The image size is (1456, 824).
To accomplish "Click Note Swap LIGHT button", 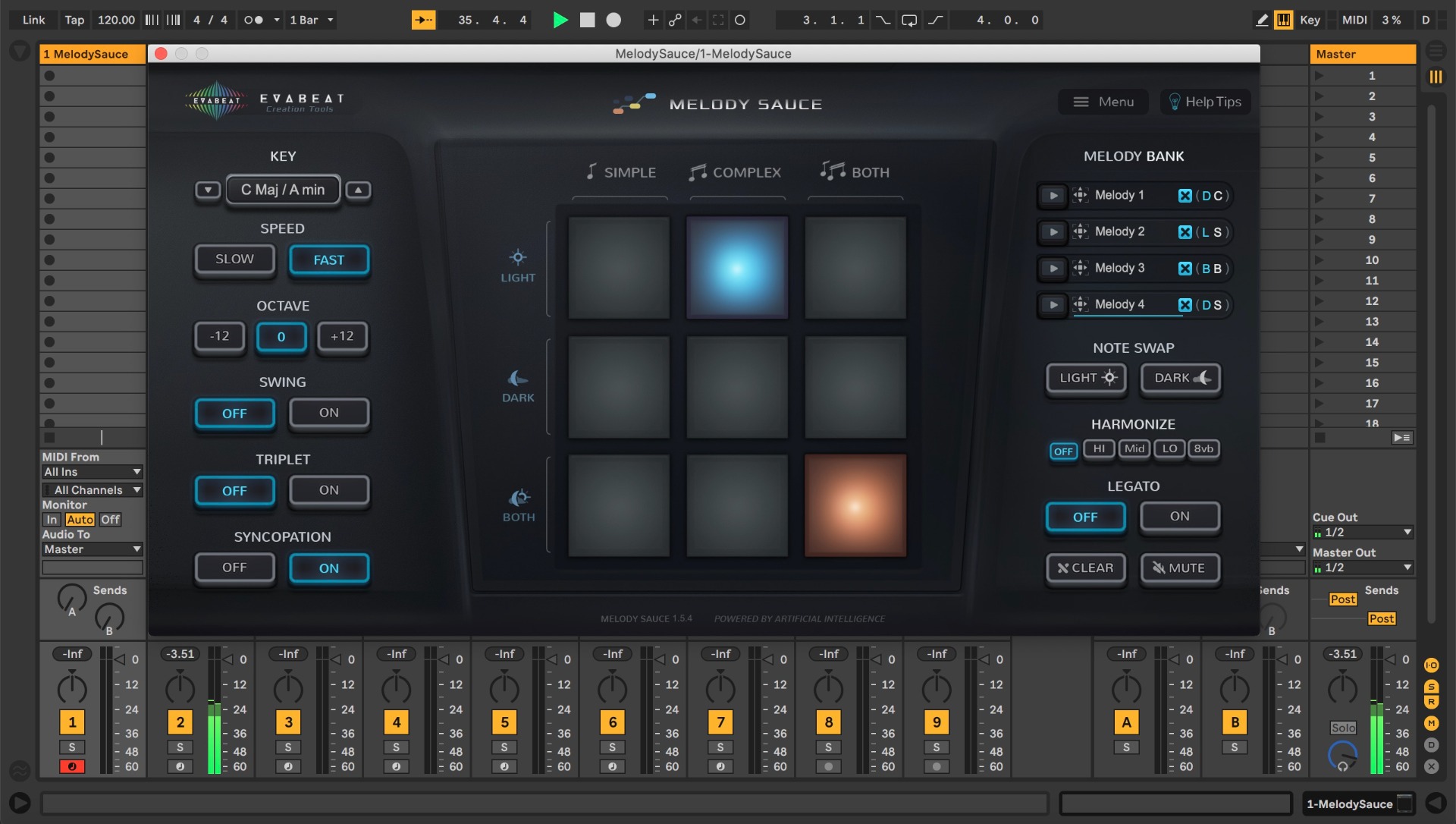I will [1086, 378].
